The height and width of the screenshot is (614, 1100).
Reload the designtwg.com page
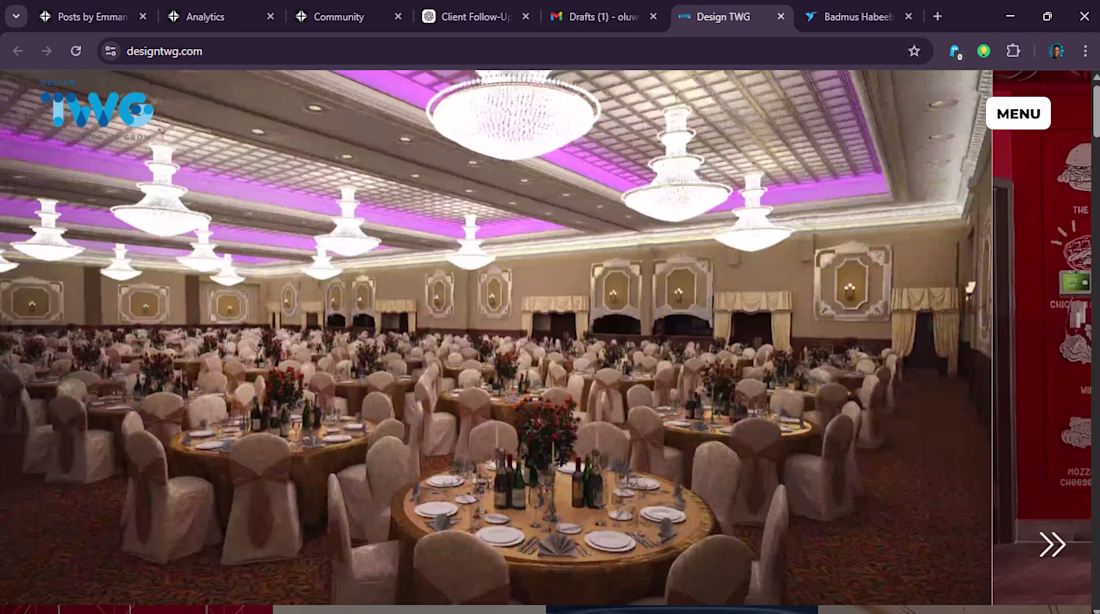[x=76, y=51]
